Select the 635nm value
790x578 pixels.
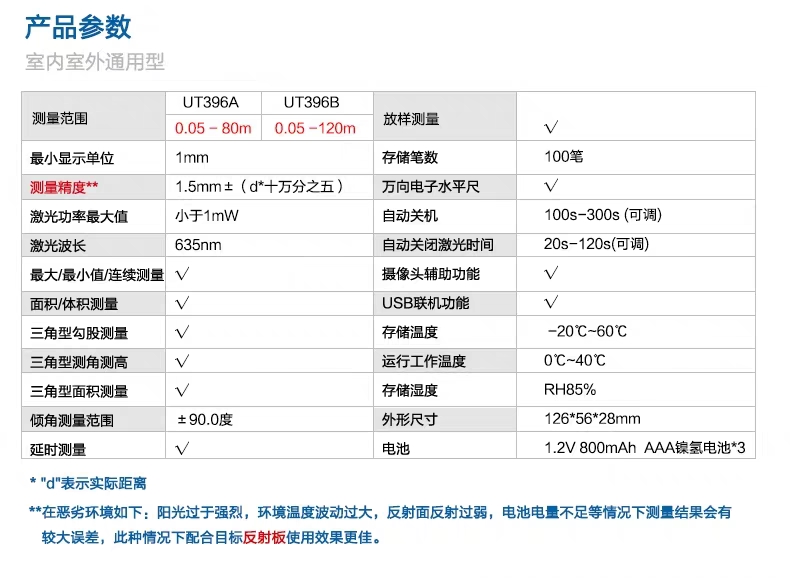pos(198,245)
